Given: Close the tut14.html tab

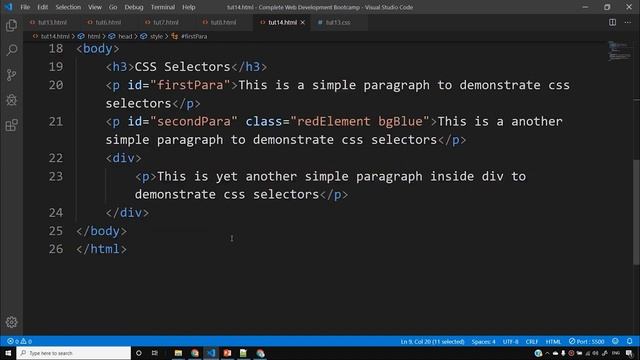Looking at the screenshot, I should point(302,22).
